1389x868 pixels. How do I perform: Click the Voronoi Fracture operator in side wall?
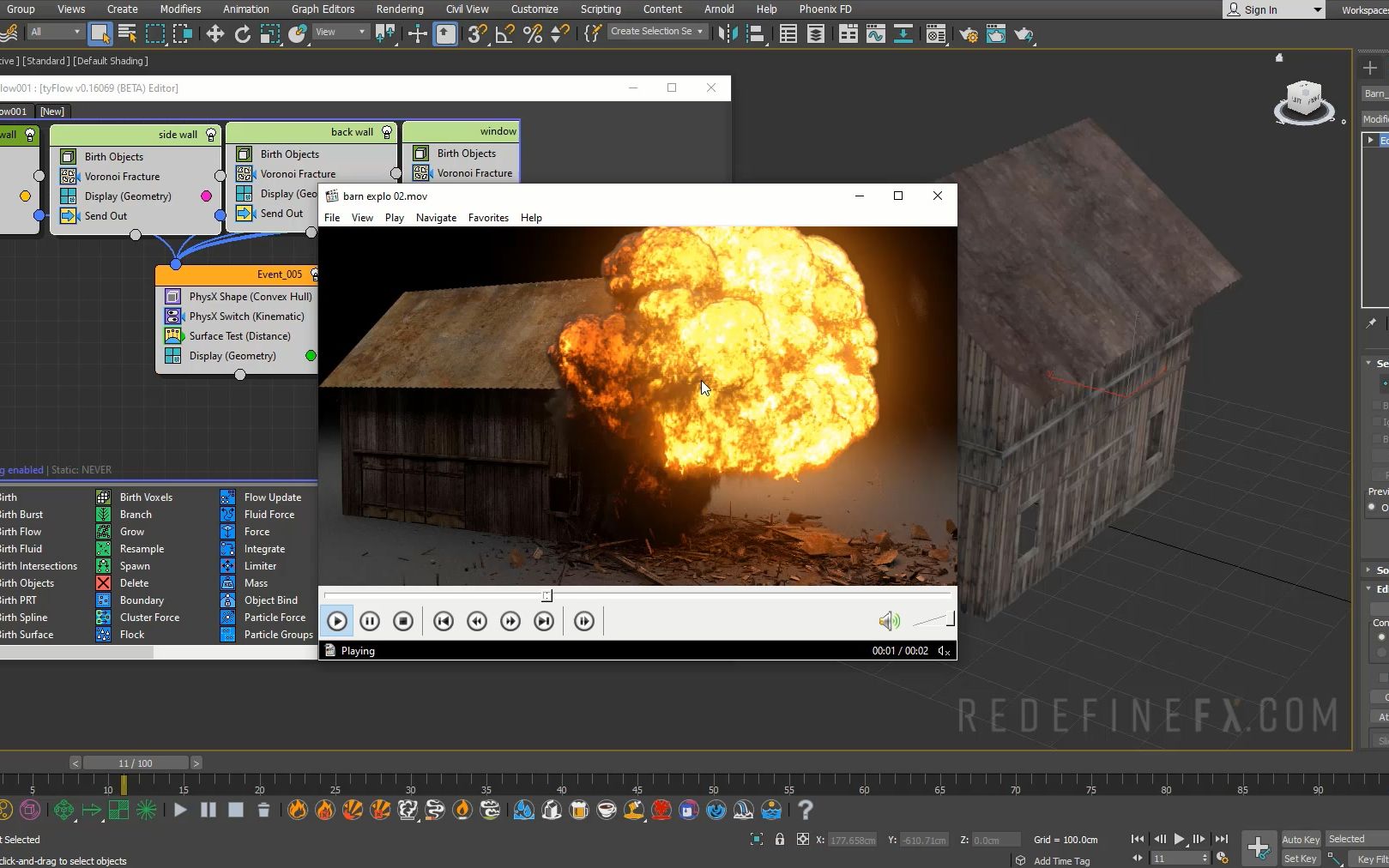pos(122,177)
